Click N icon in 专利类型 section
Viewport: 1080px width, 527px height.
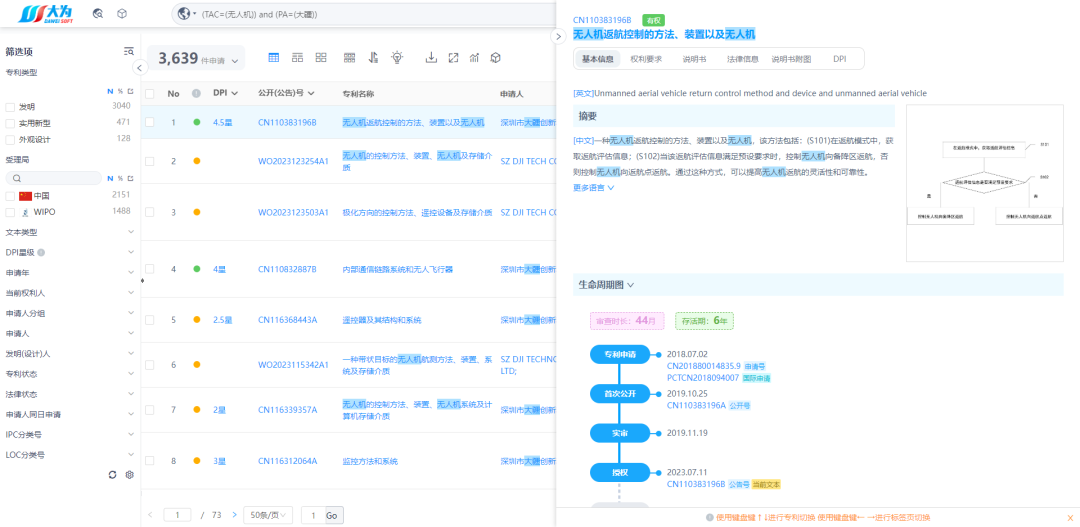110,91
